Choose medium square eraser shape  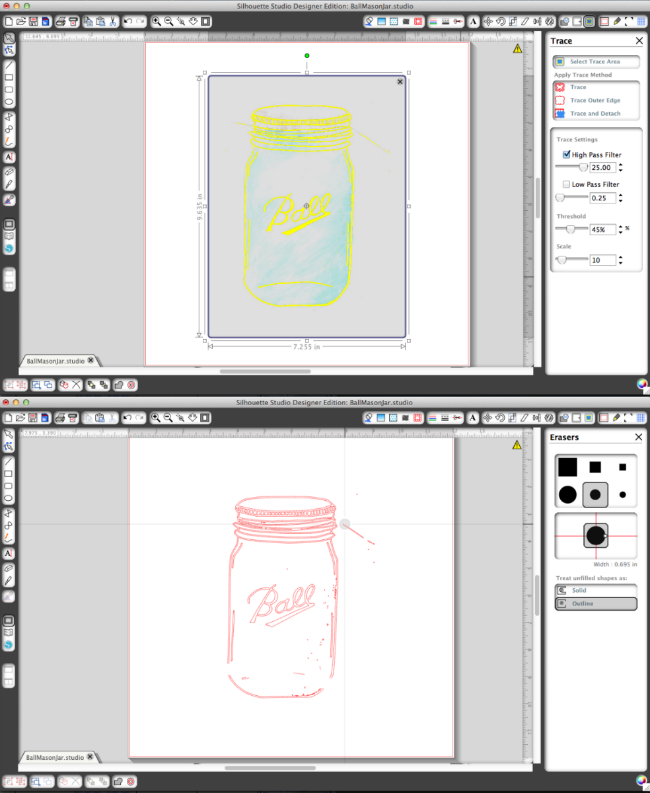(x=595, y=467)
